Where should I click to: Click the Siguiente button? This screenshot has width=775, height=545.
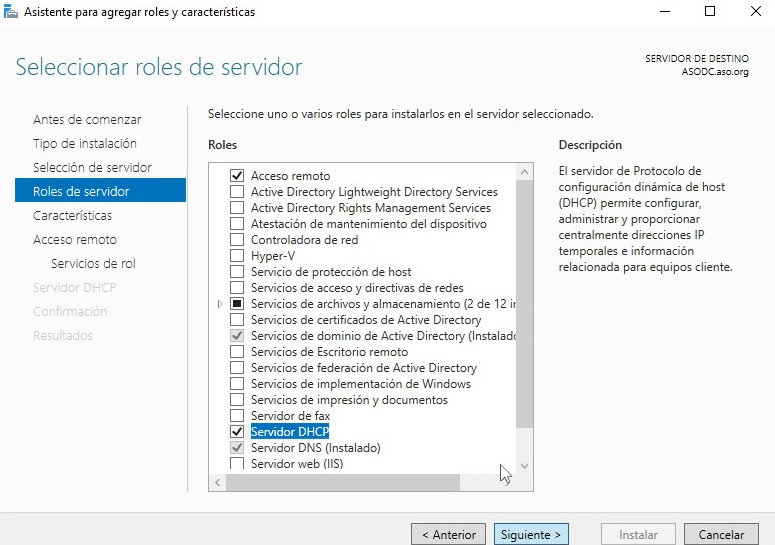[x=531, y=535]
